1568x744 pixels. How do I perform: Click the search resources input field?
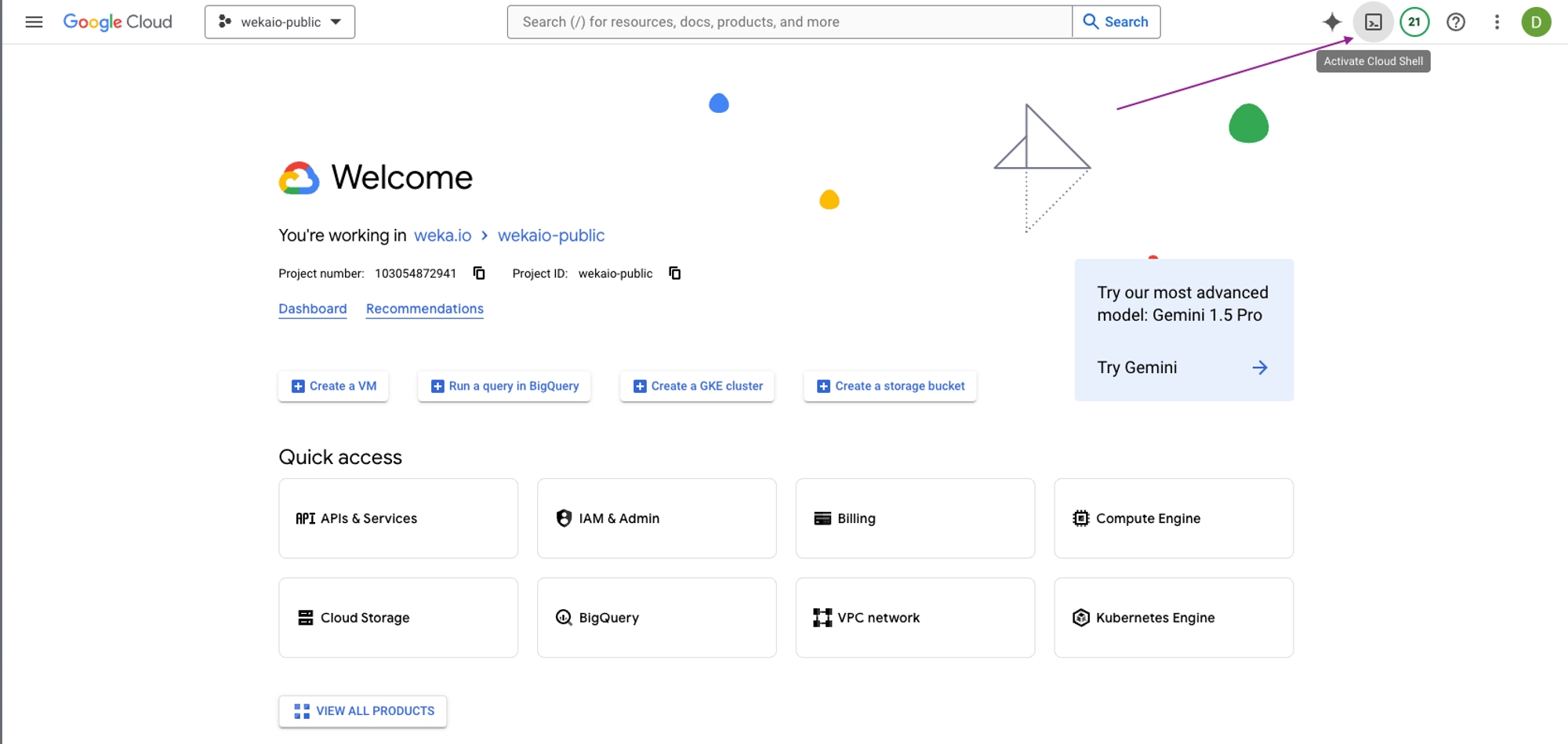pyautogui.click(x=789, y=22)
